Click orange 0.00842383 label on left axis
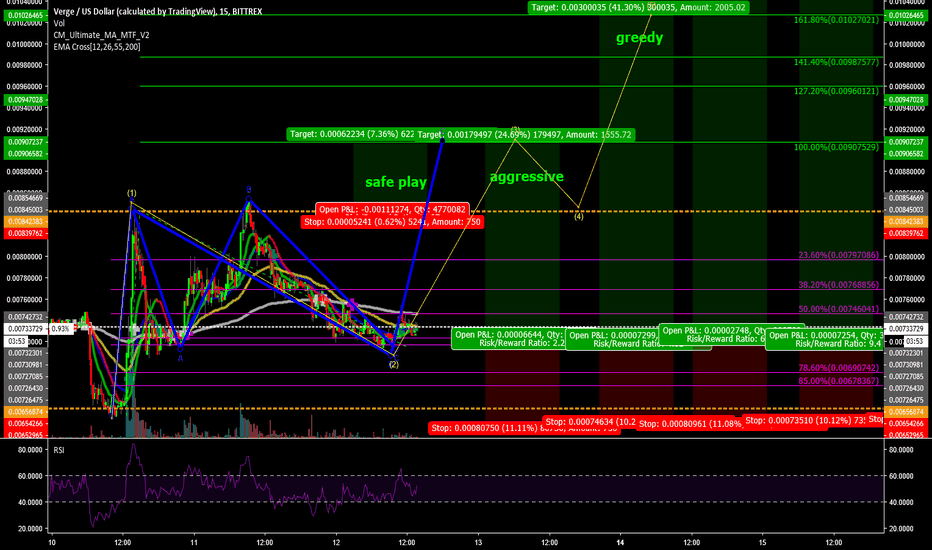932x550 pixels. 26,221
